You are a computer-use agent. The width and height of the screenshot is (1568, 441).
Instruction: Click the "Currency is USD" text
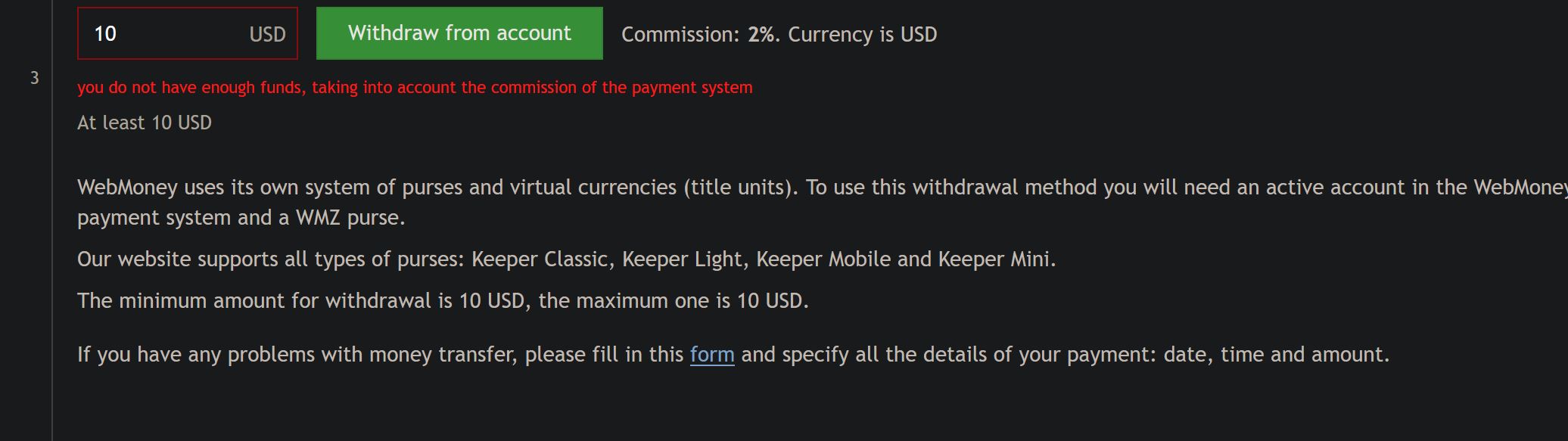[x=863, y=35]
